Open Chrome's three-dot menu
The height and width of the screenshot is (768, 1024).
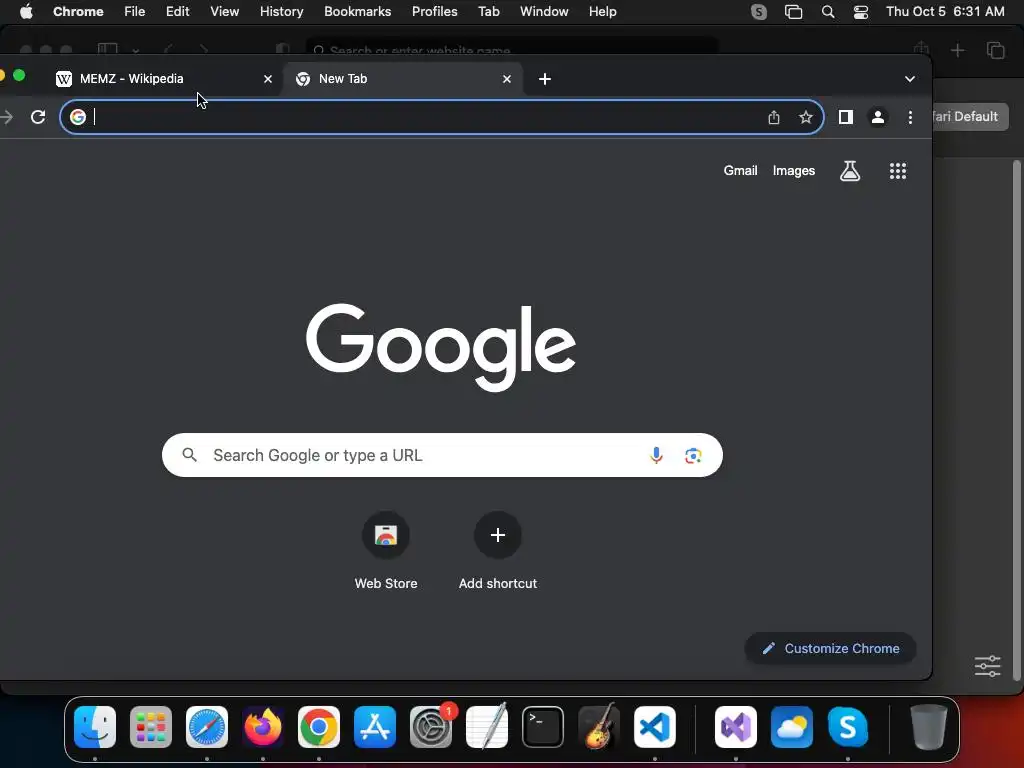(910, 117)
